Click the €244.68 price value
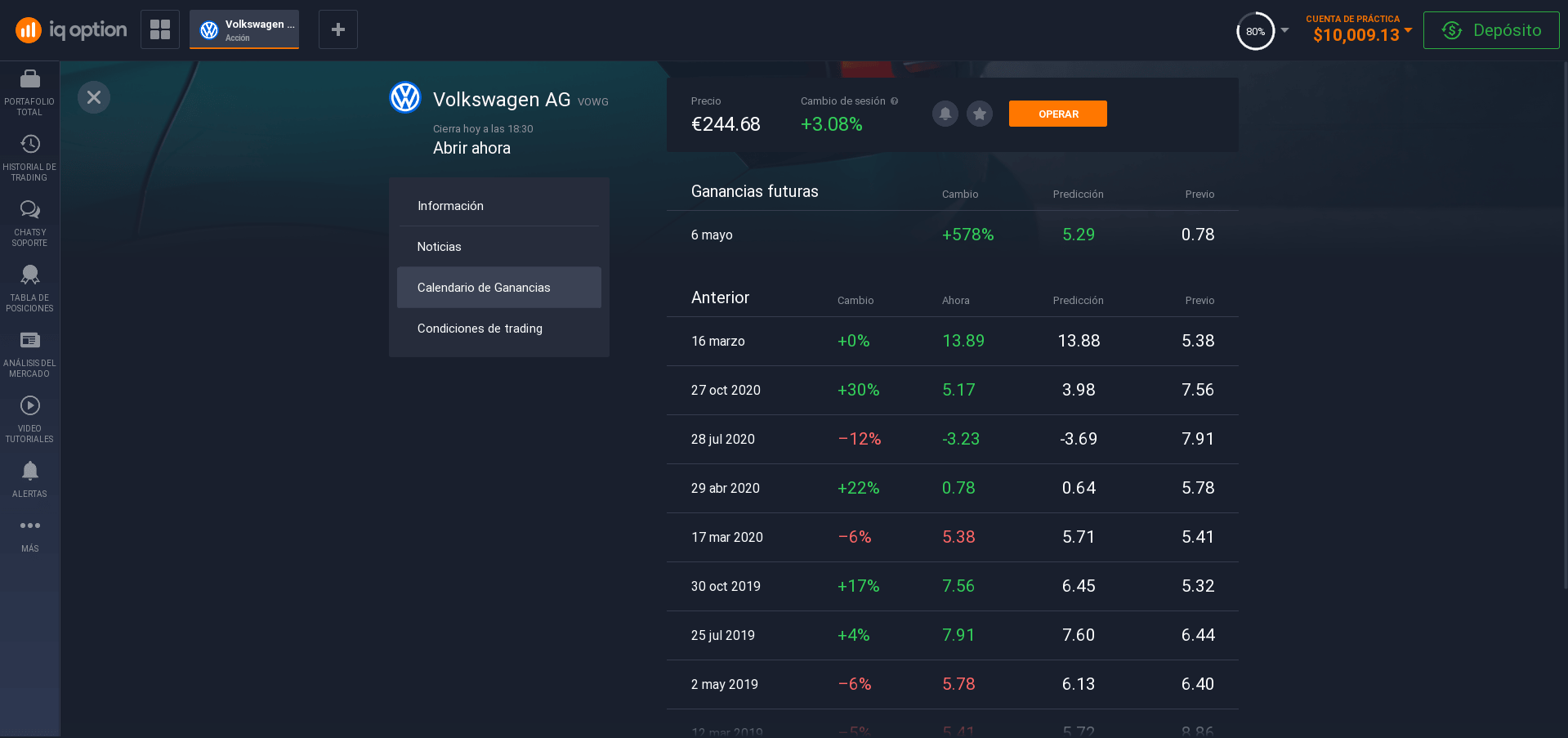This screenshot has height=738, width=1568. (726, 124)
